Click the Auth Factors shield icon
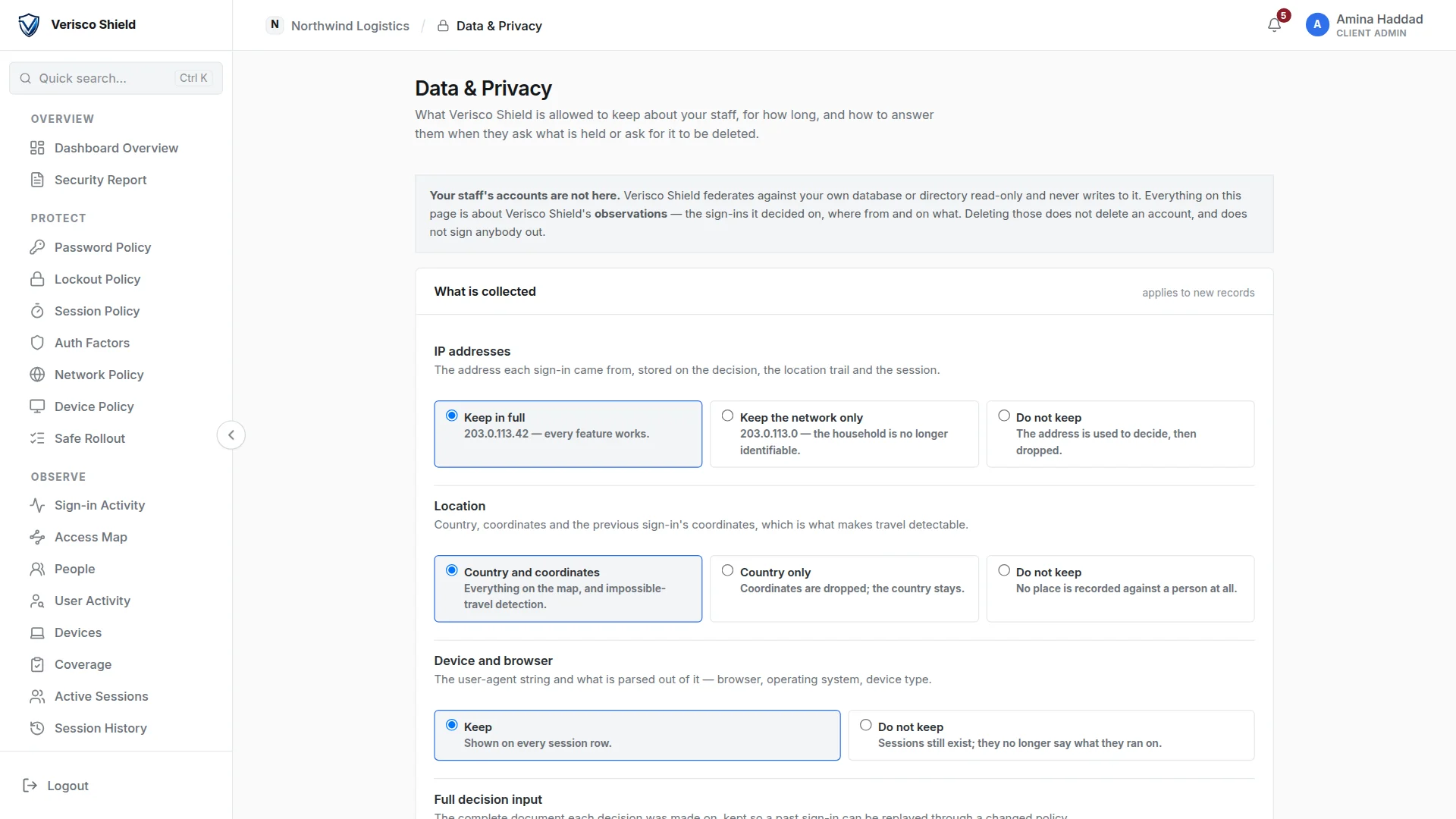 pyautogui.click(x=37, y=343)
